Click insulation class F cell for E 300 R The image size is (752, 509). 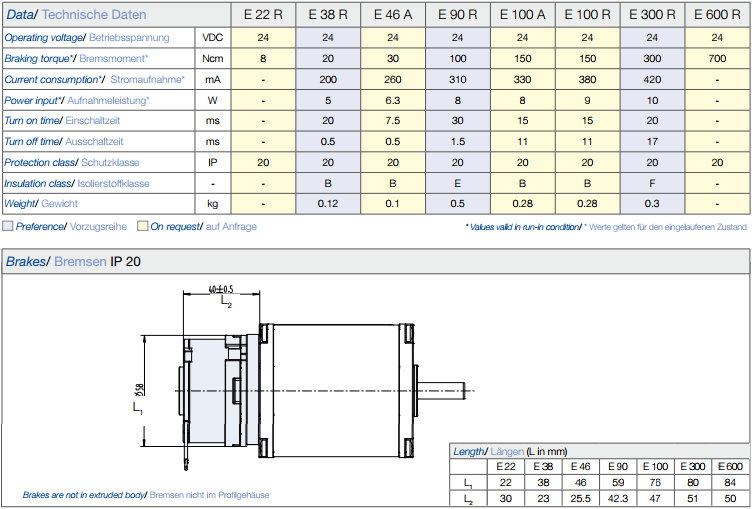tap(652, 183)
